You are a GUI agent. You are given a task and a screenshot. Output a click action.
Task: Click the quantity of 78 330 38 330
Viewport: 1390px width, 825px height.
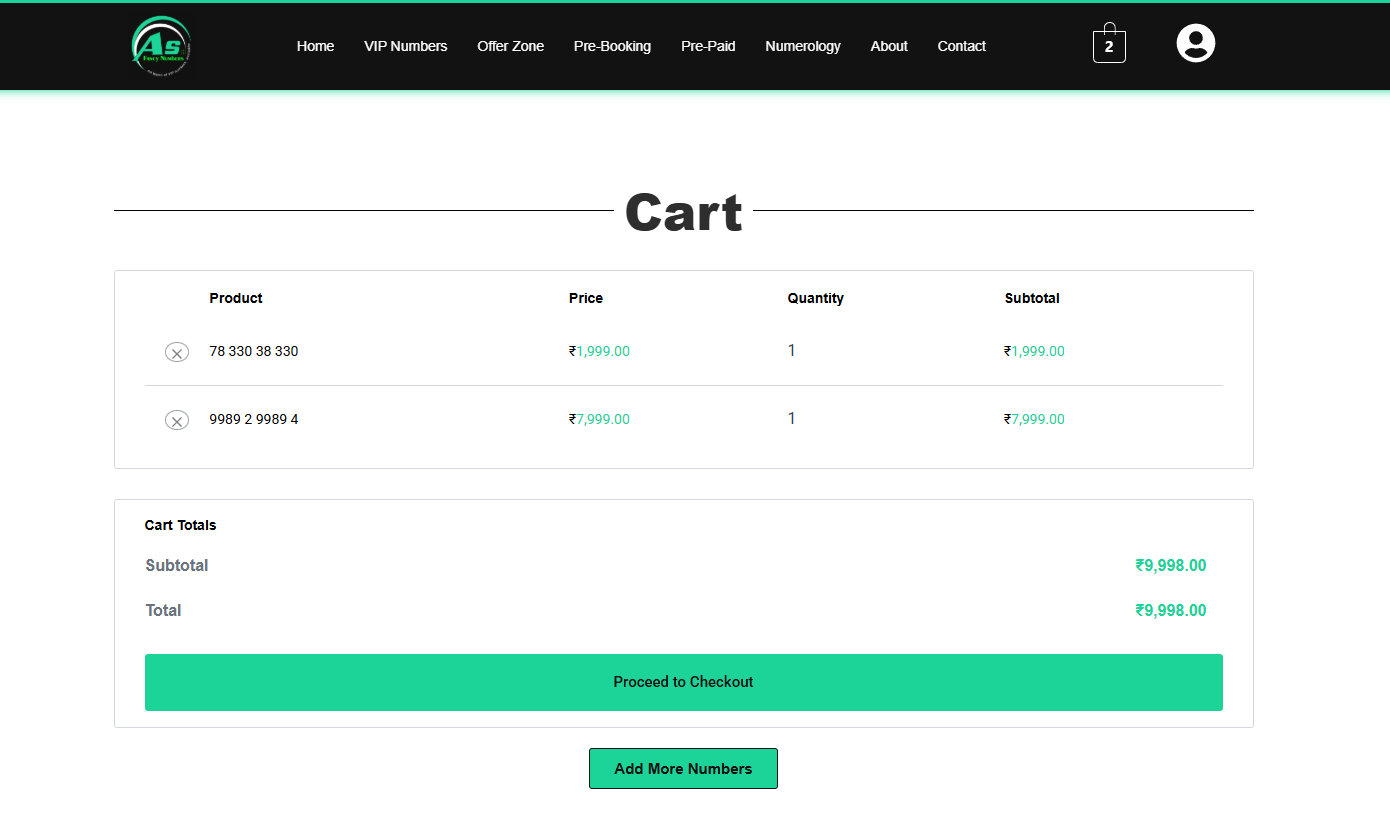791,350
